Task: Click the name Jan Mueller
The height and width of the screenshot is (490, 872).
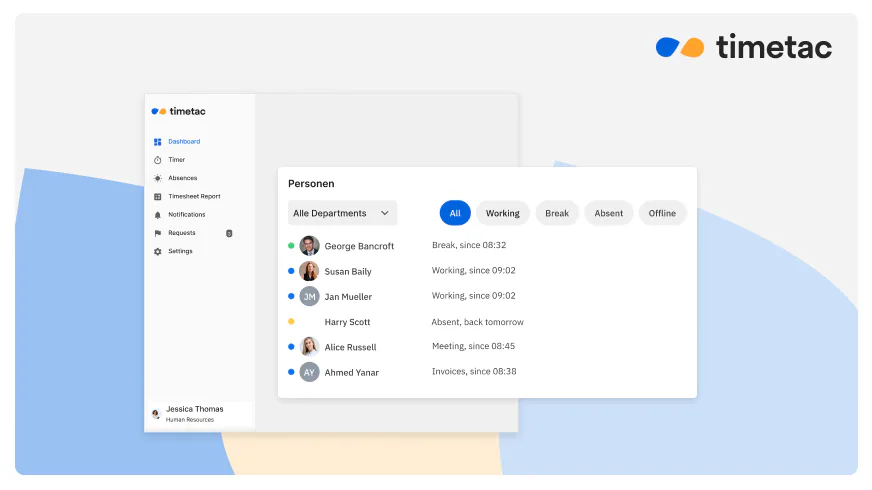Action: (x=348, y=297)
